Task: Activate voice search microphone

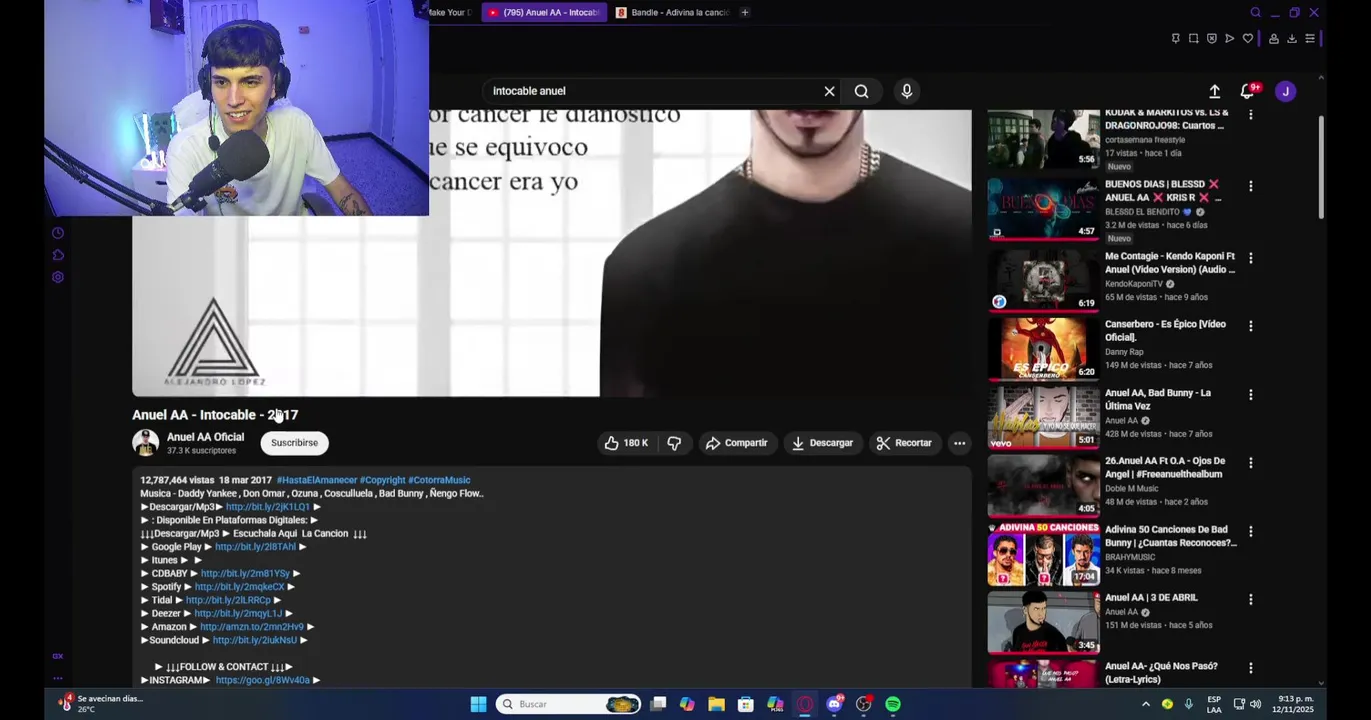Action: [907, 91]
